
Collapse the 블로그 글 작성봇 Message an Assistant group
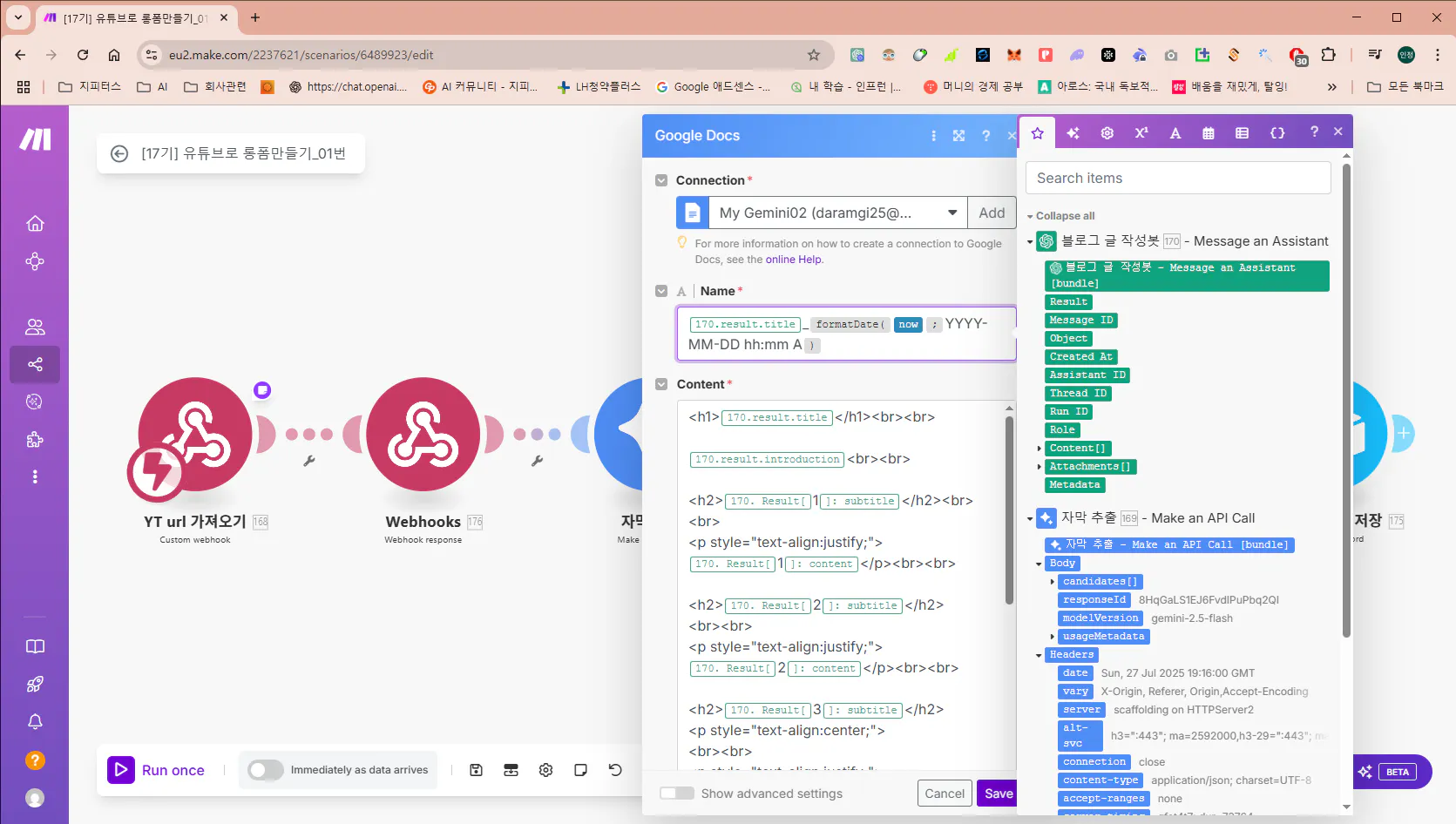pos(1030,242)
